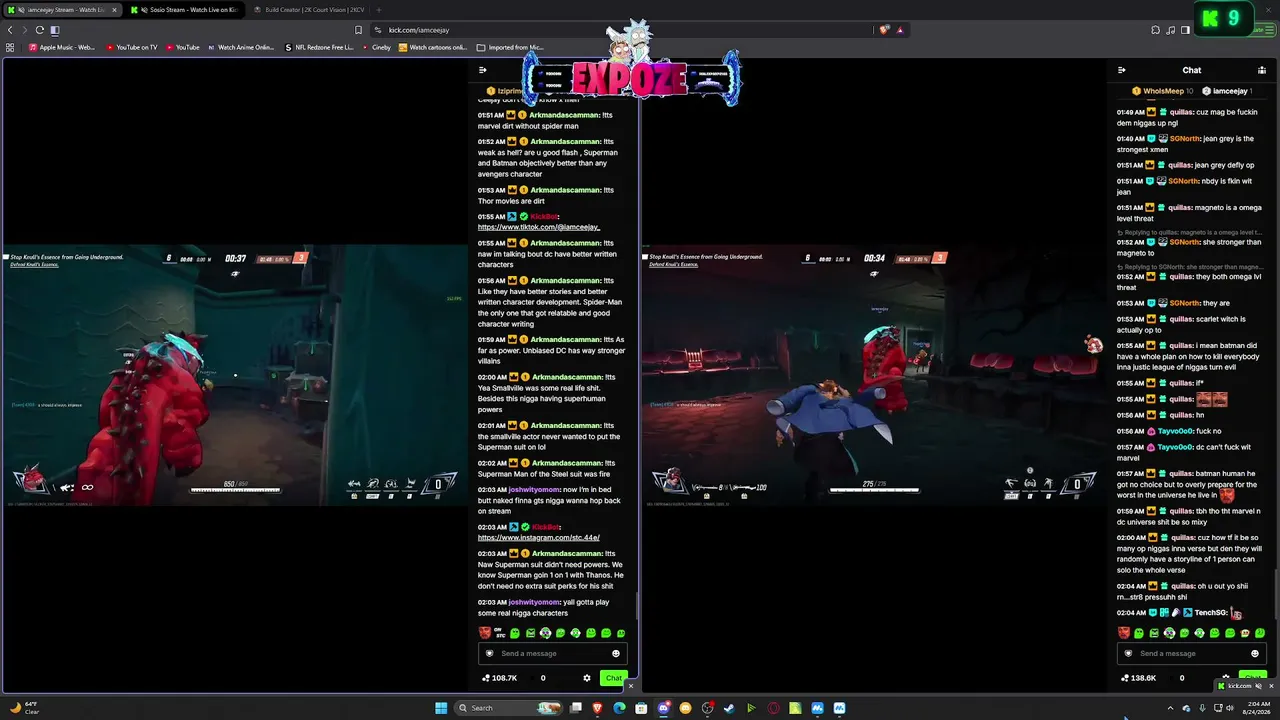This screenshot has height=720, width=1280.
Task: Reload the current page
Action: coord(40,30)
